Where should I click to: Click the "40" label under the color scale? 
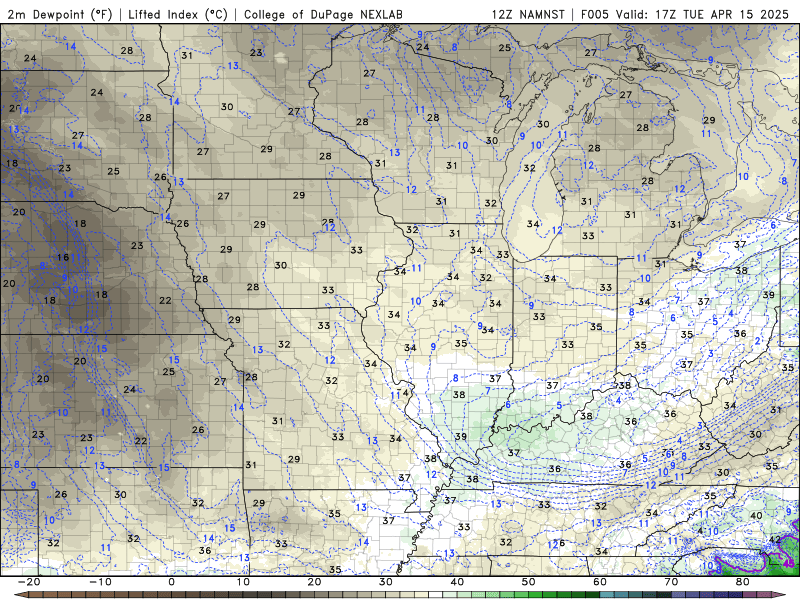(x=457, y=582)
